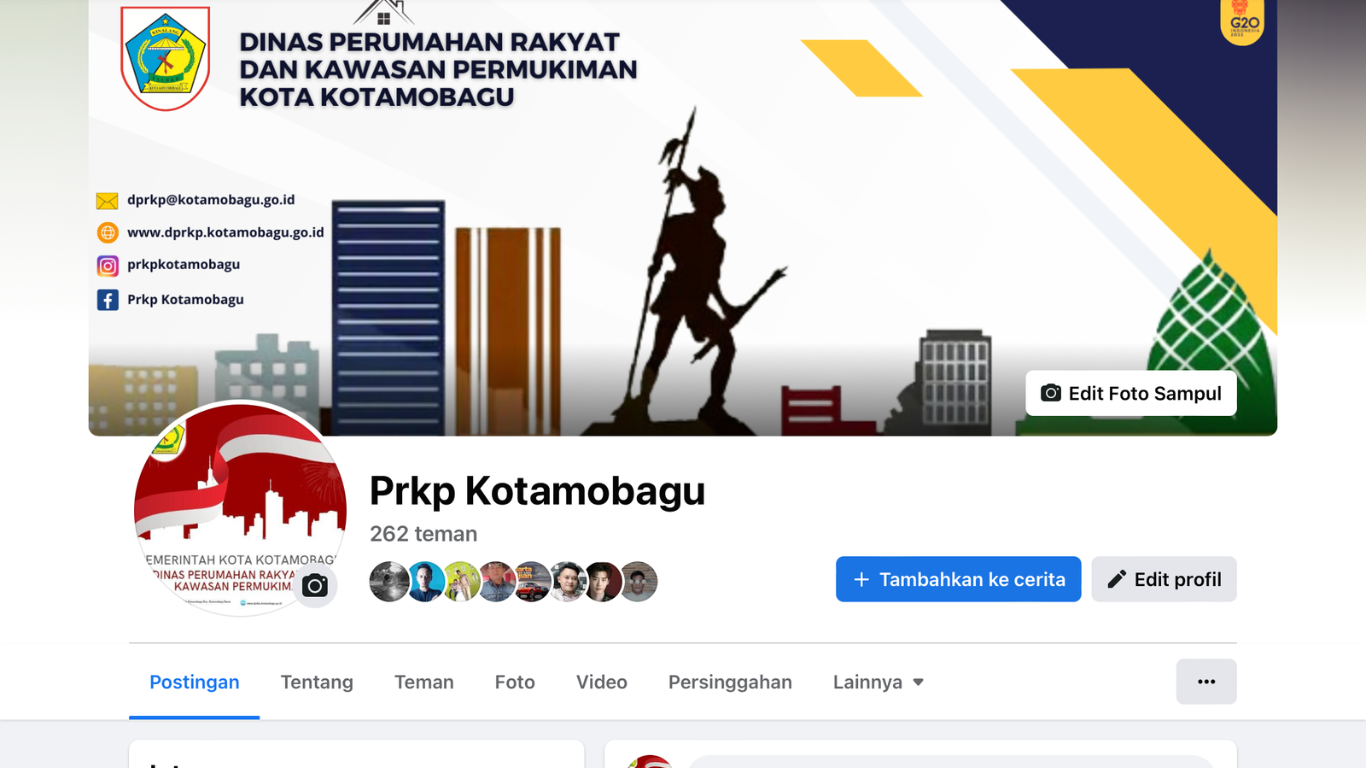Viewport: 1366px width, 768px height.
Task: Expand the Lainnya dropdown
Action: (878, 682)
